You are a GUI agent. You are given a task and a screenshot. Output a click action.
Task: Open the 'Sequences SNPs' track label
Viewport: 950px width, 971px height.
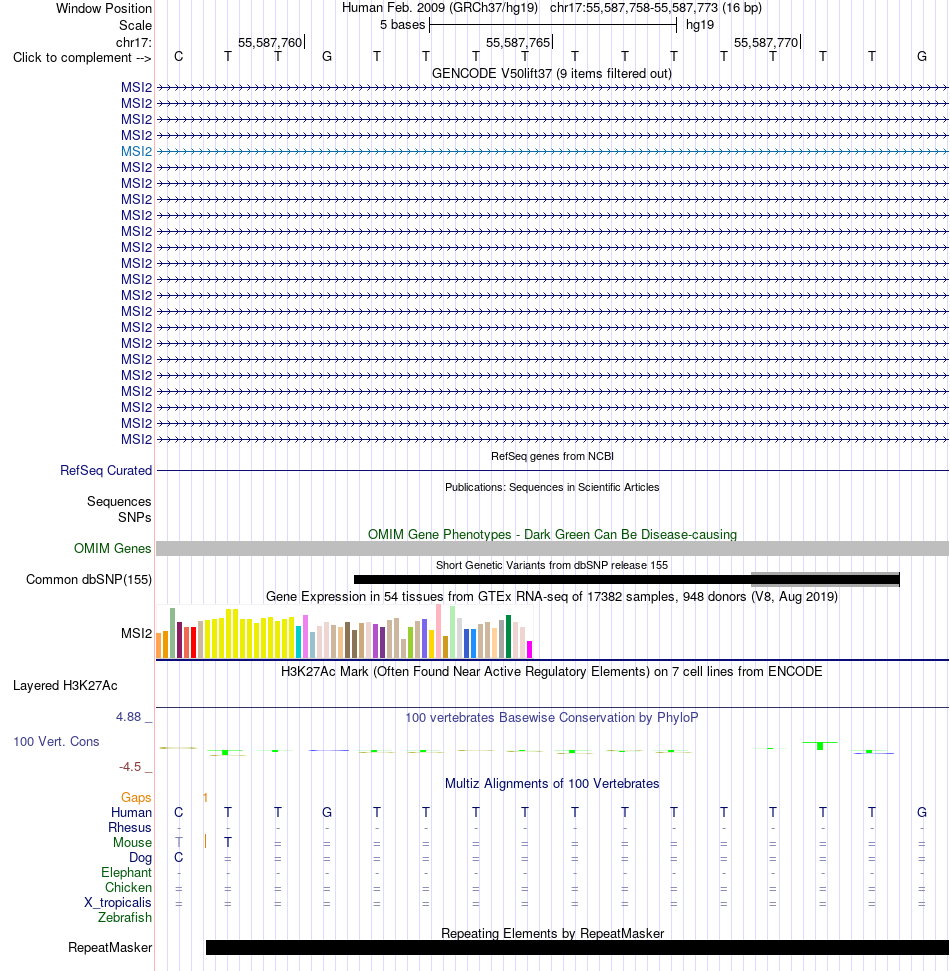pos(119,509)
